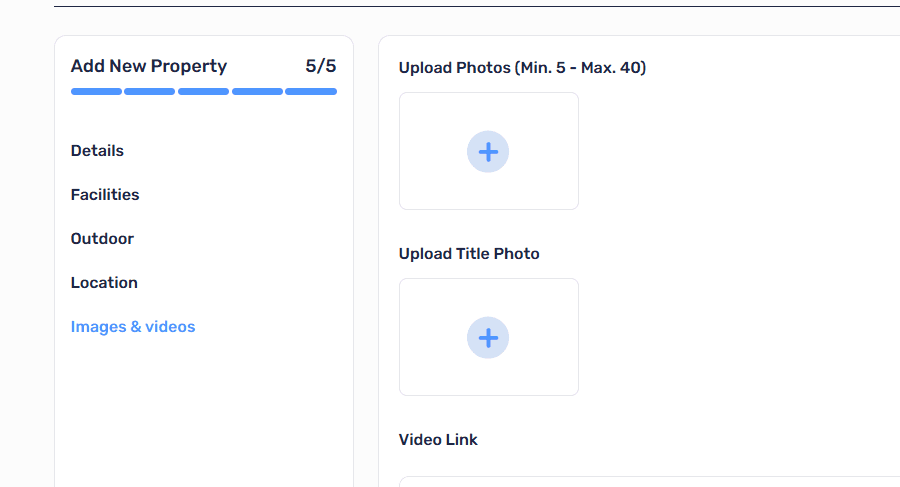Click the second progress bar segment
The height and width of the screenshot is (487, 900).
click(x=149, y=91)
